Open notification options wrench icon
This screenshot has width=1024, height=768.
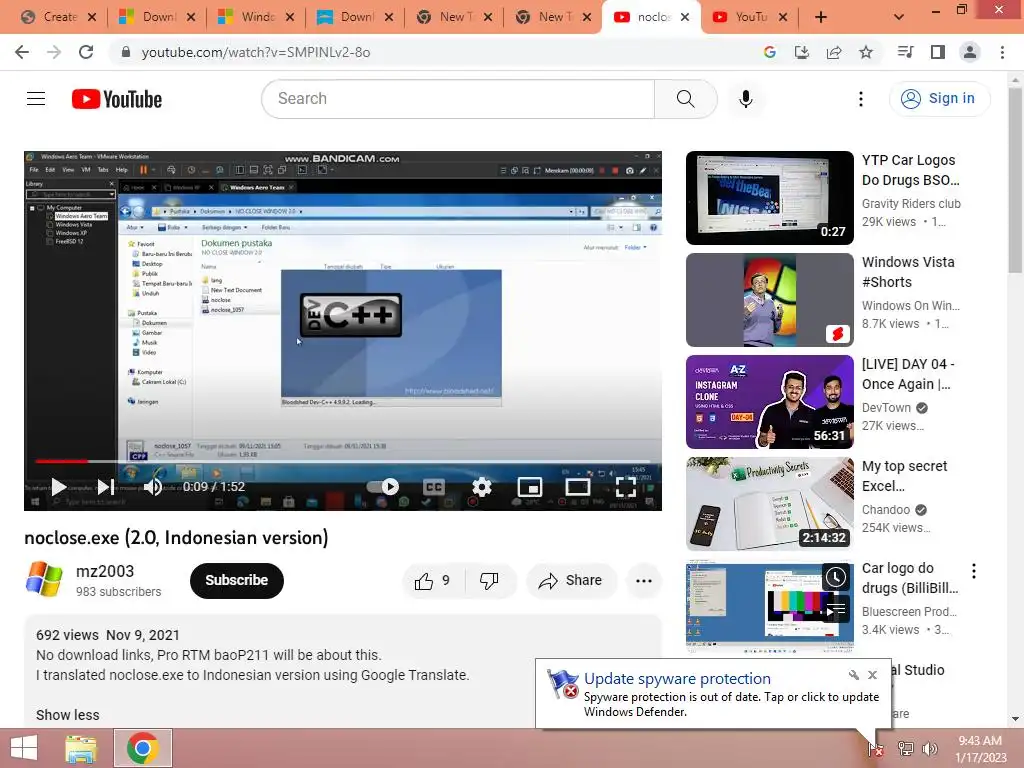tap(854, 675)
